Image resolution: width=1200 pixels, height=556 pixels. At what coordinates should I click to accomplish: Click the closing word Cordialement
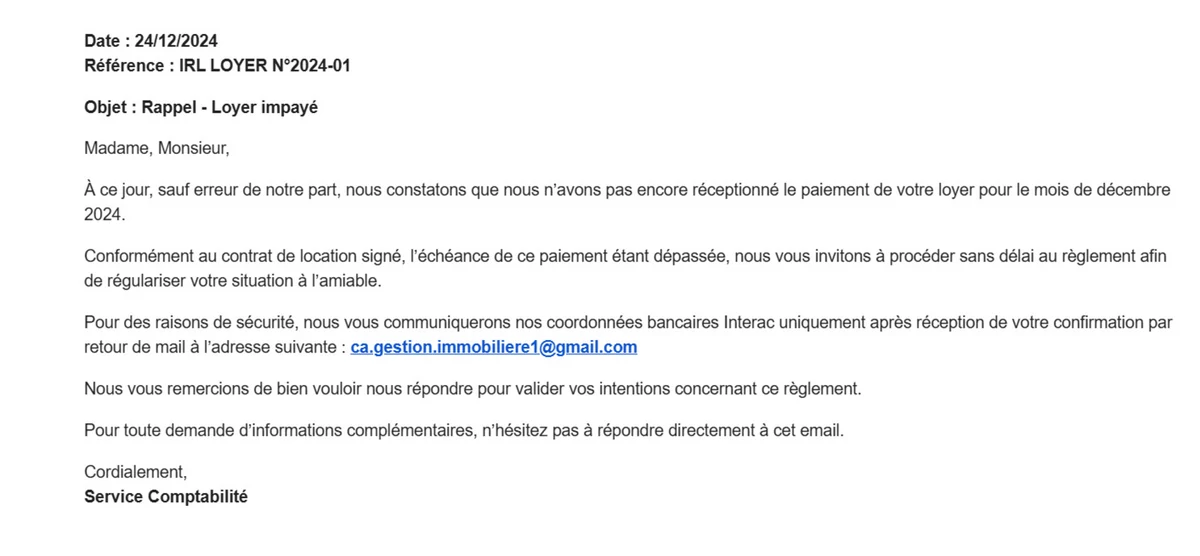pyautogui.click(x=135, y=472)
